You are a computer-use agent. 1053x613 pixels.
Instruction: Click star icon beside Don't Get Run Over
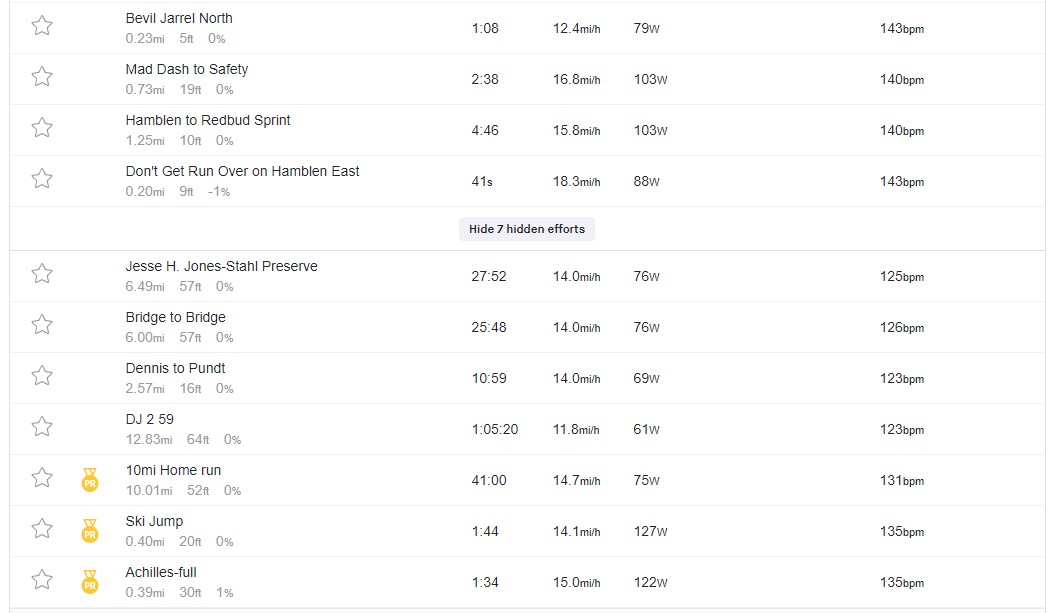(x=42, y=179)
